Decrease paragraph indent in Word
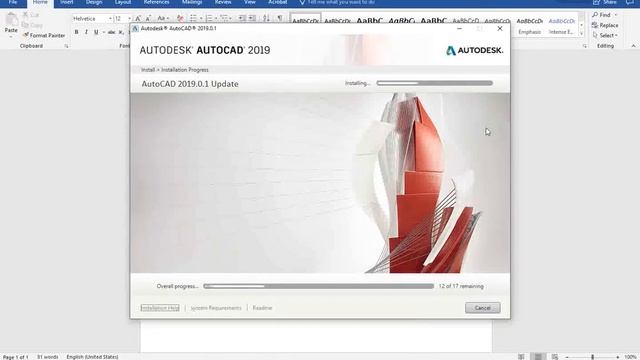 pyautogui.click(x=242, y=18)
